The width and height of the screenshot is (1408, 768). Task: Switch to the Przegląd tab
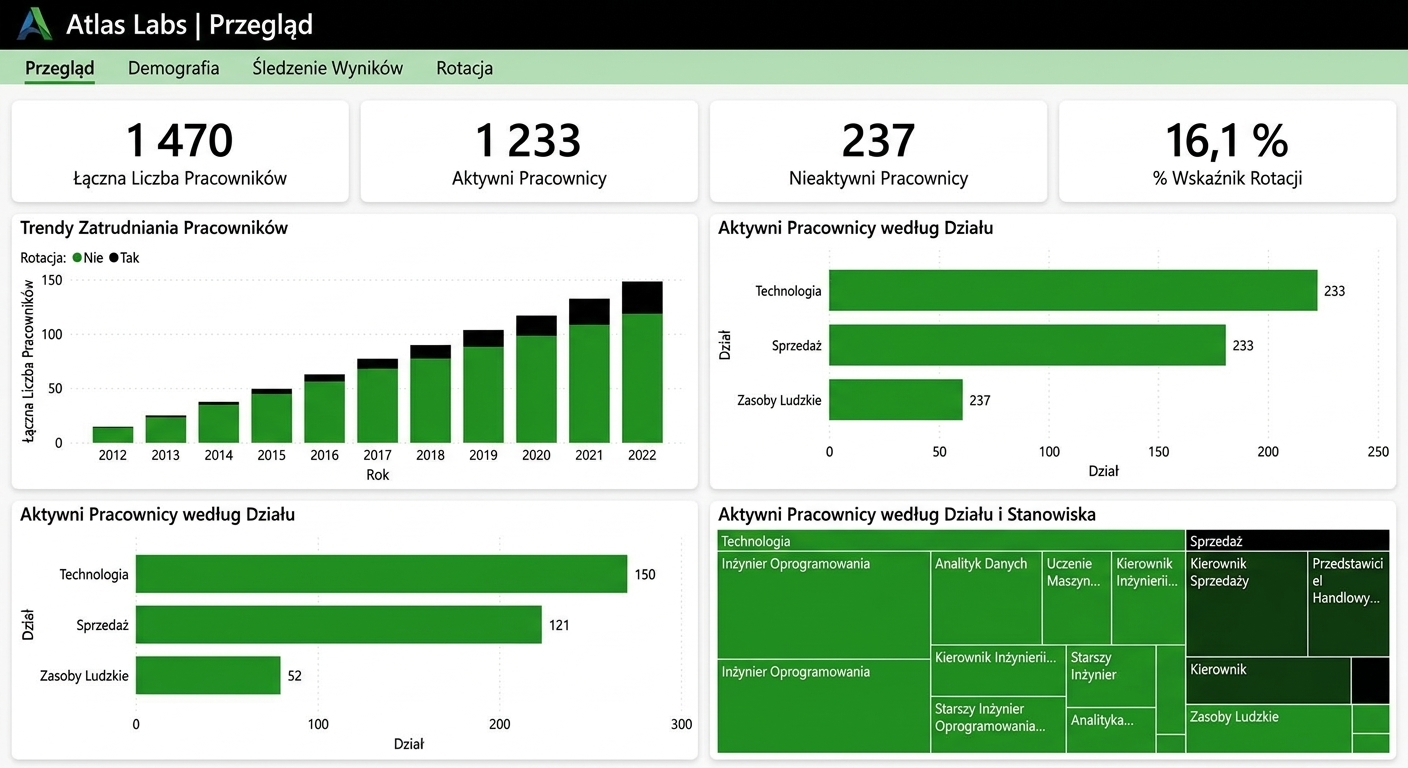tap(60, 68)
